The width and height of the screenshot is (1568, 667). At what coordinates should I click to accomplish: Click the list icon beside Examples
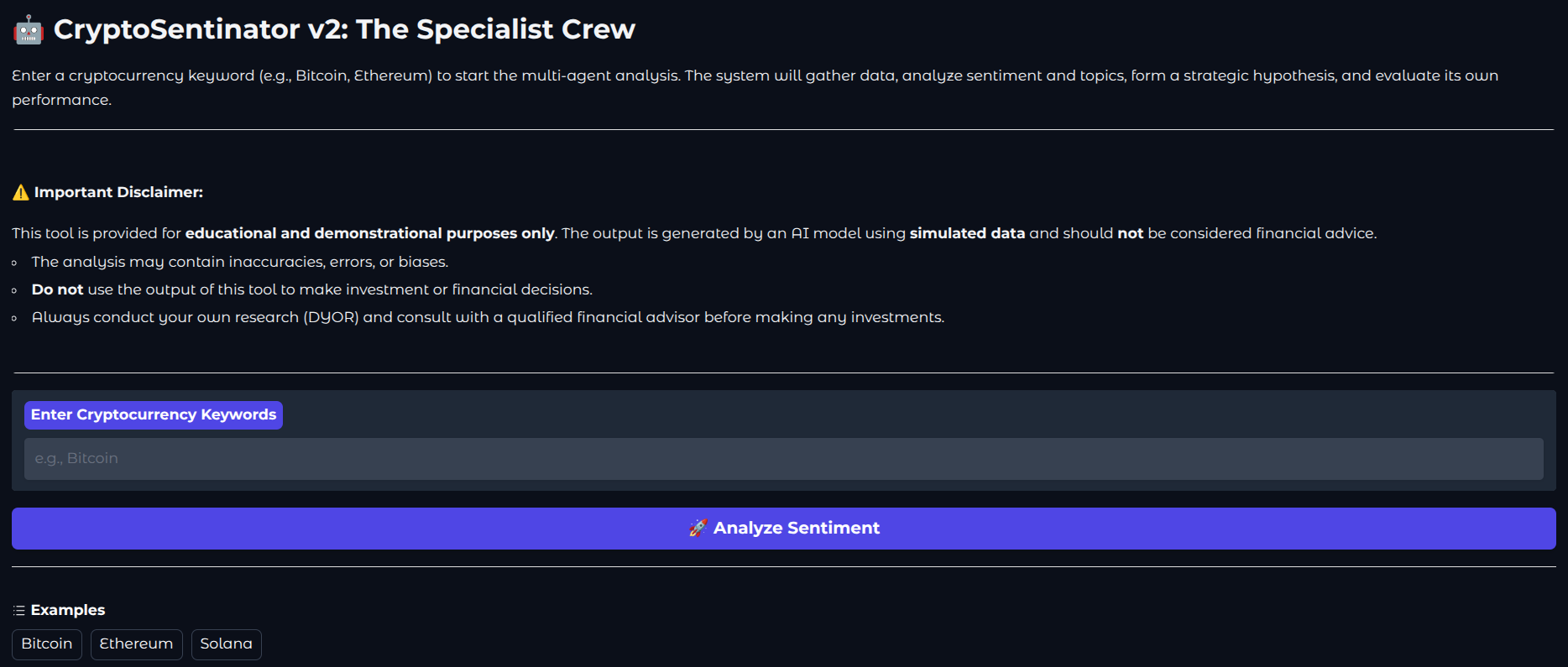19,611
